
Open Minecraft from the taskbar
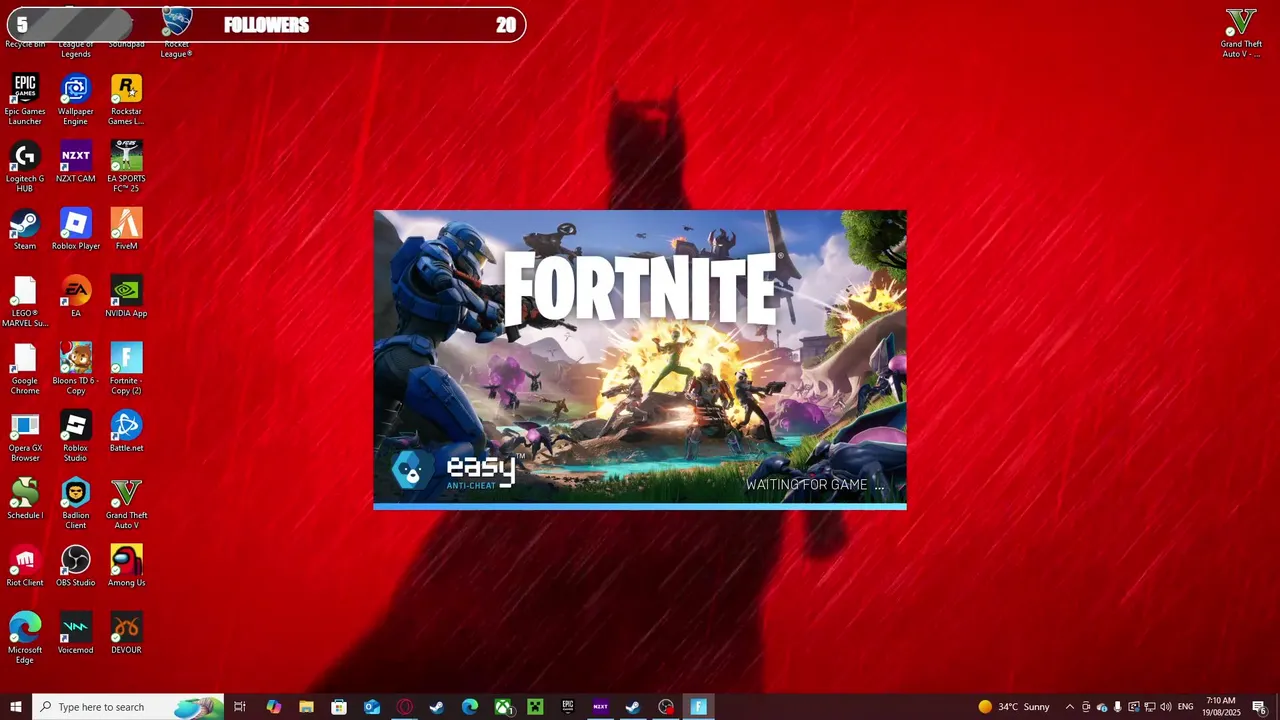pos(535,707)
